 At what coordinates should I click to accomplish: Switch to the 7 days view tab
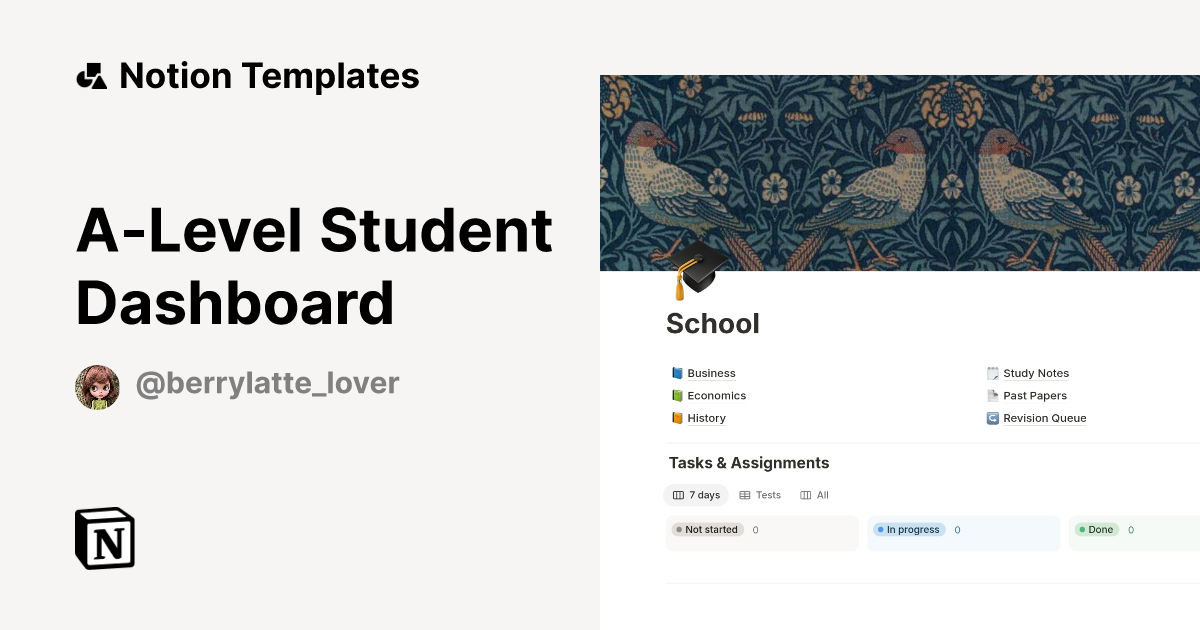point(696,495)
